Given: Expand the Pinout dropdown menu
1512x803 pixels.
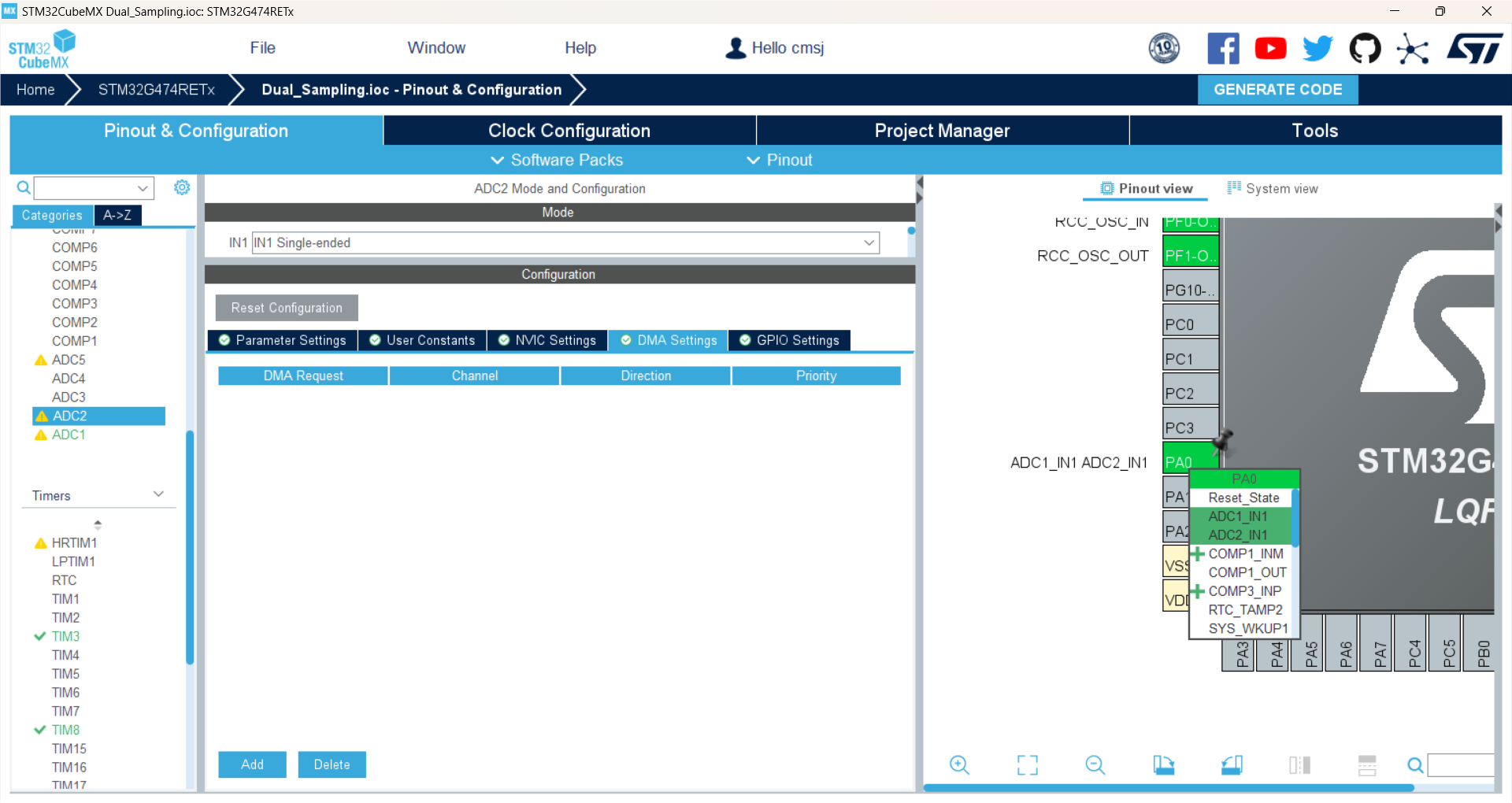Looking at the screenshot, I should pos(779,160).
